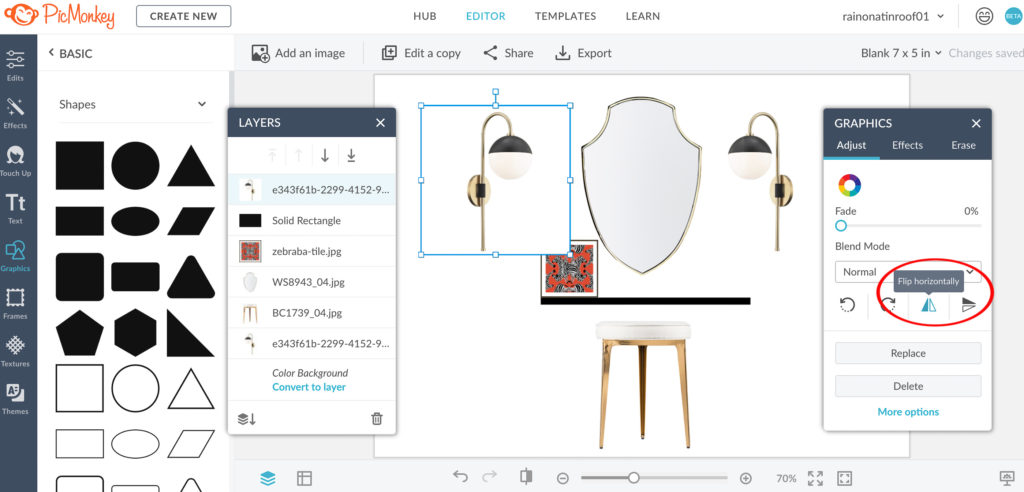Screen dimensions: 1024x492
Task: Click the More options link
Action: [908, 412]
